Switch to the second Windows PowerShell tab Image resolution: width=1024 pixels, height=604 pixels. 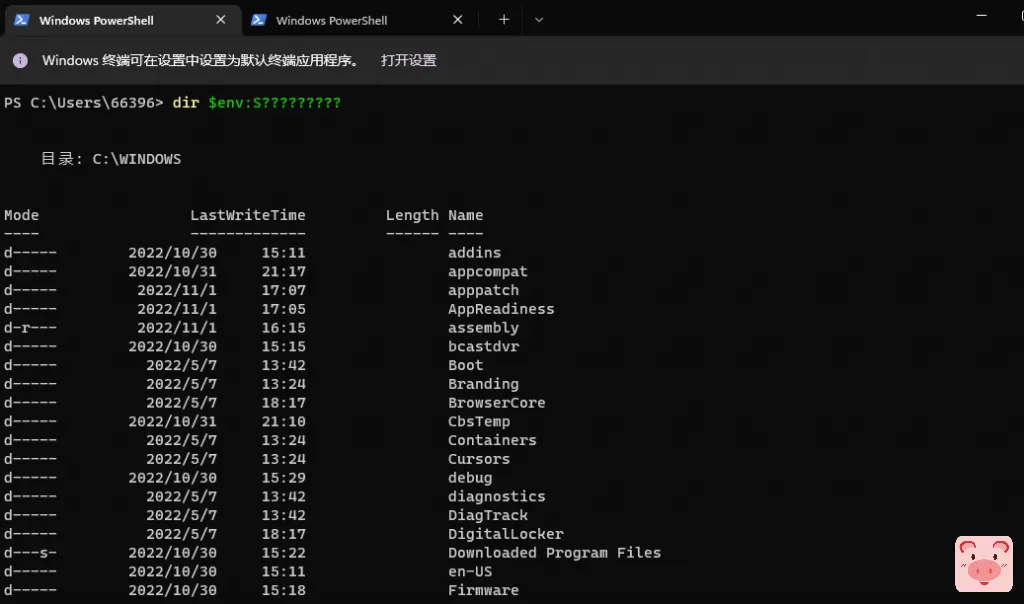331,20
